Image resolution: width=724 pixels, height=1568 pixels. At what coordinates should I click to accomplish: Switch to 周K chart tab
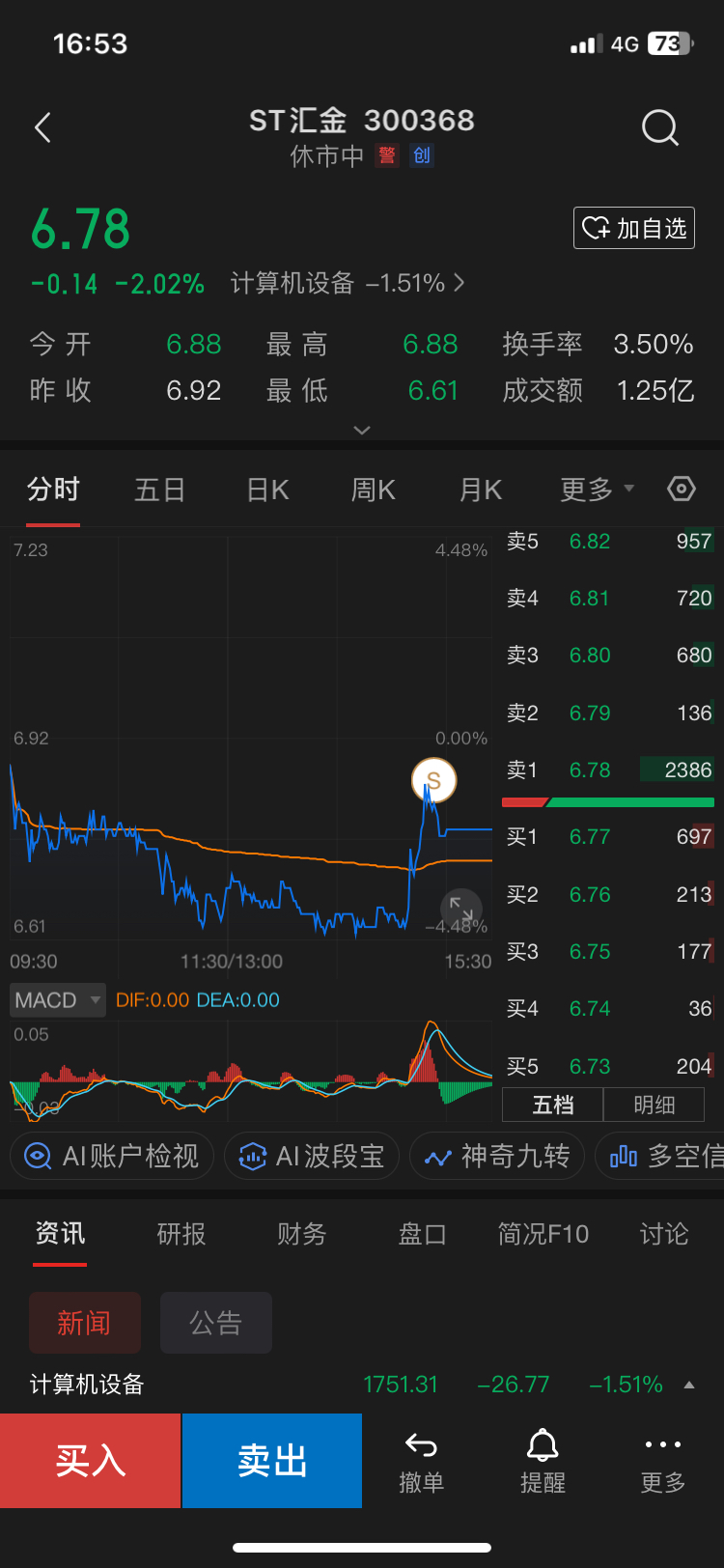click(x=373, y=490)
